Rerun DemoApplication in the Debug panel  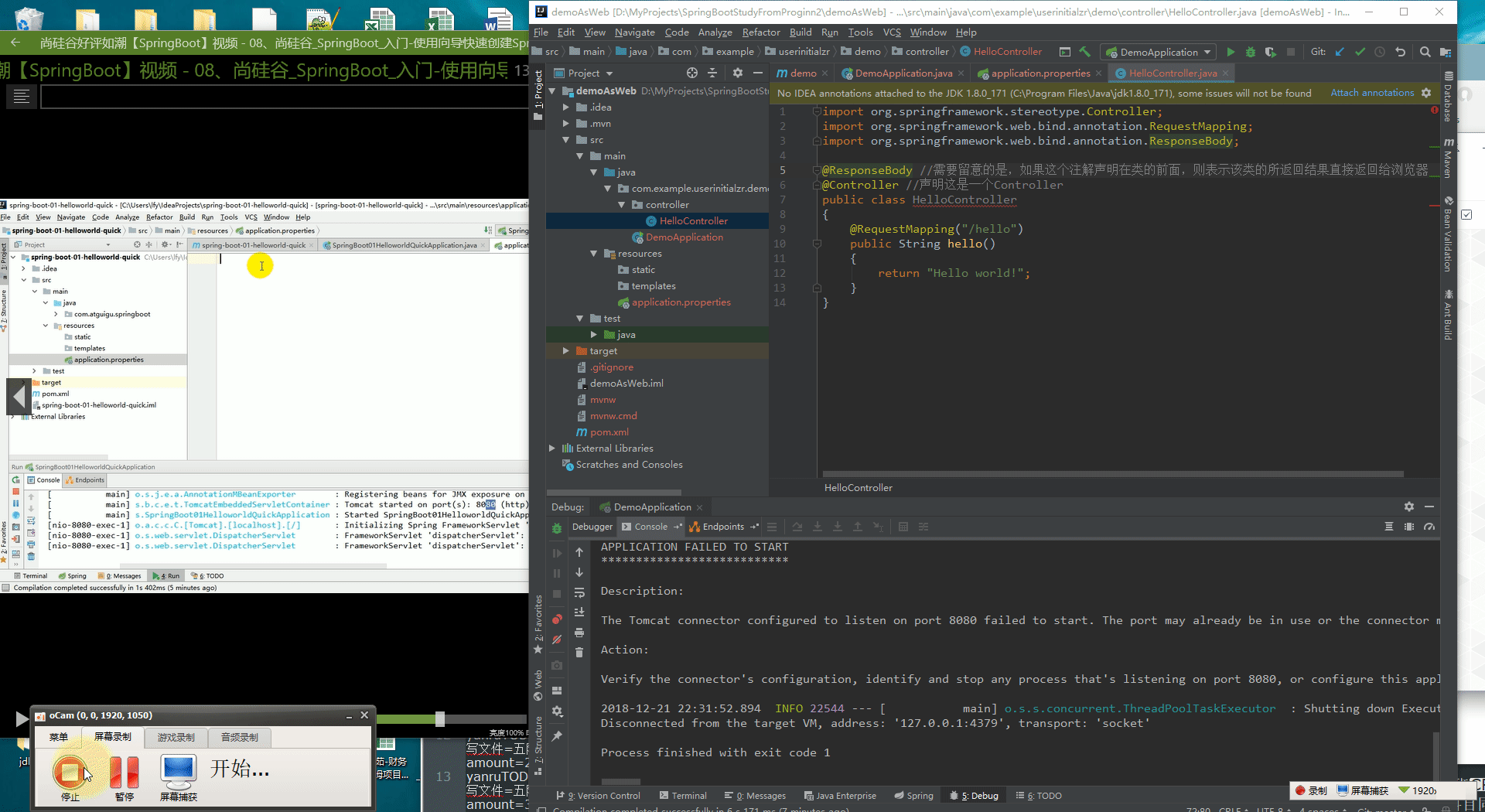[x=557, y=528]
